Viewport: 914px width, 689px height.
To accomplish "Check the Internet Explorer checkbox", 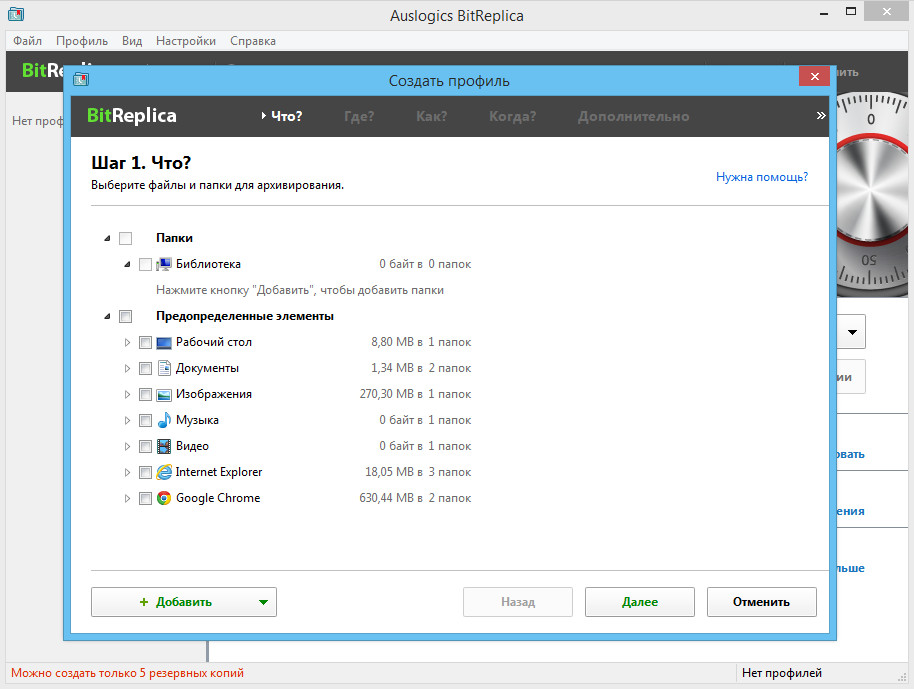I will [145, 472].
